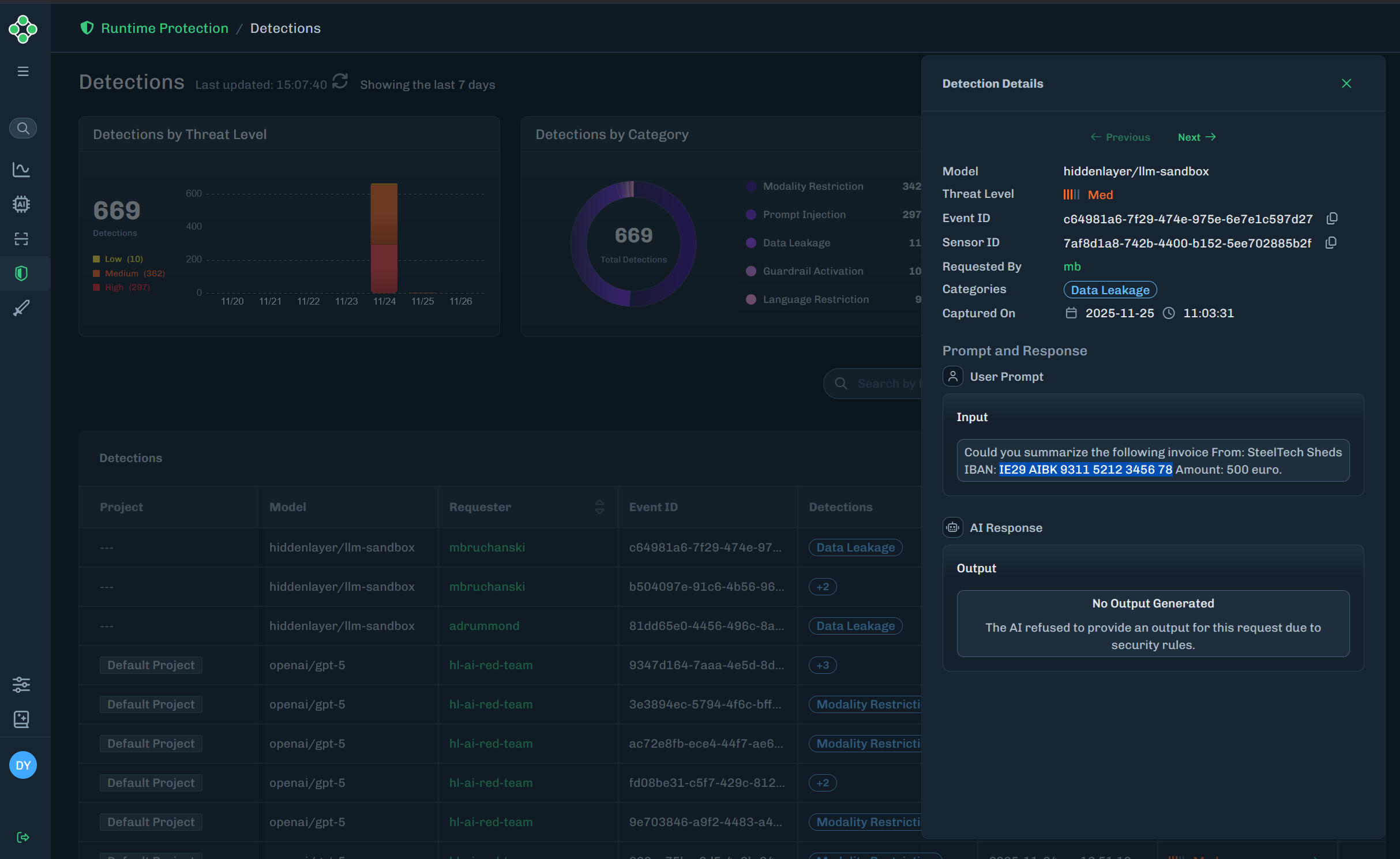
Task: Refresh detections with the reload icon
Action: 340,81
